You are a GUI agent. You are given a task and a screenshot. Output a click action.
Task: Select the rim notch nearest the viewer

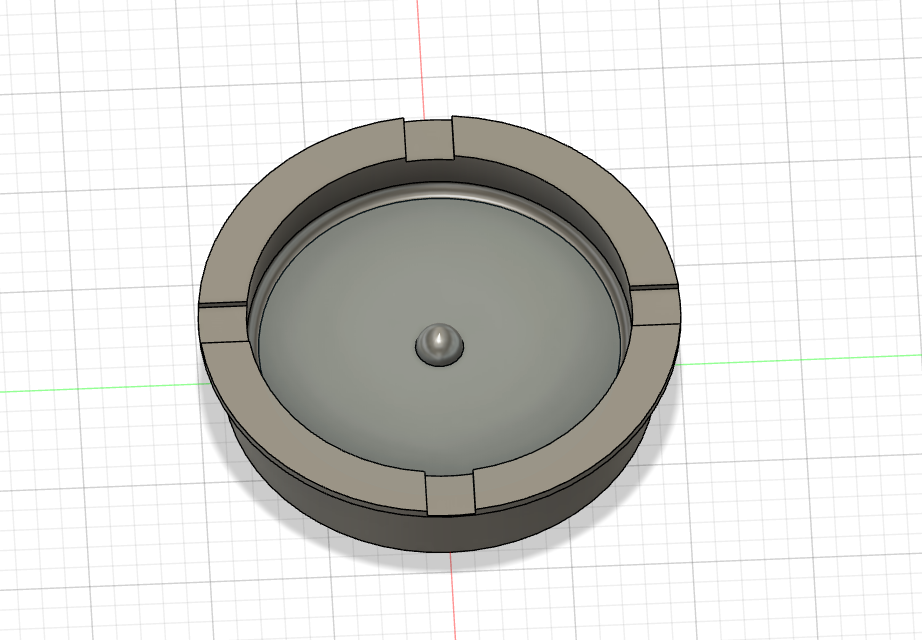pyautogui.click(x=449, y=495)
